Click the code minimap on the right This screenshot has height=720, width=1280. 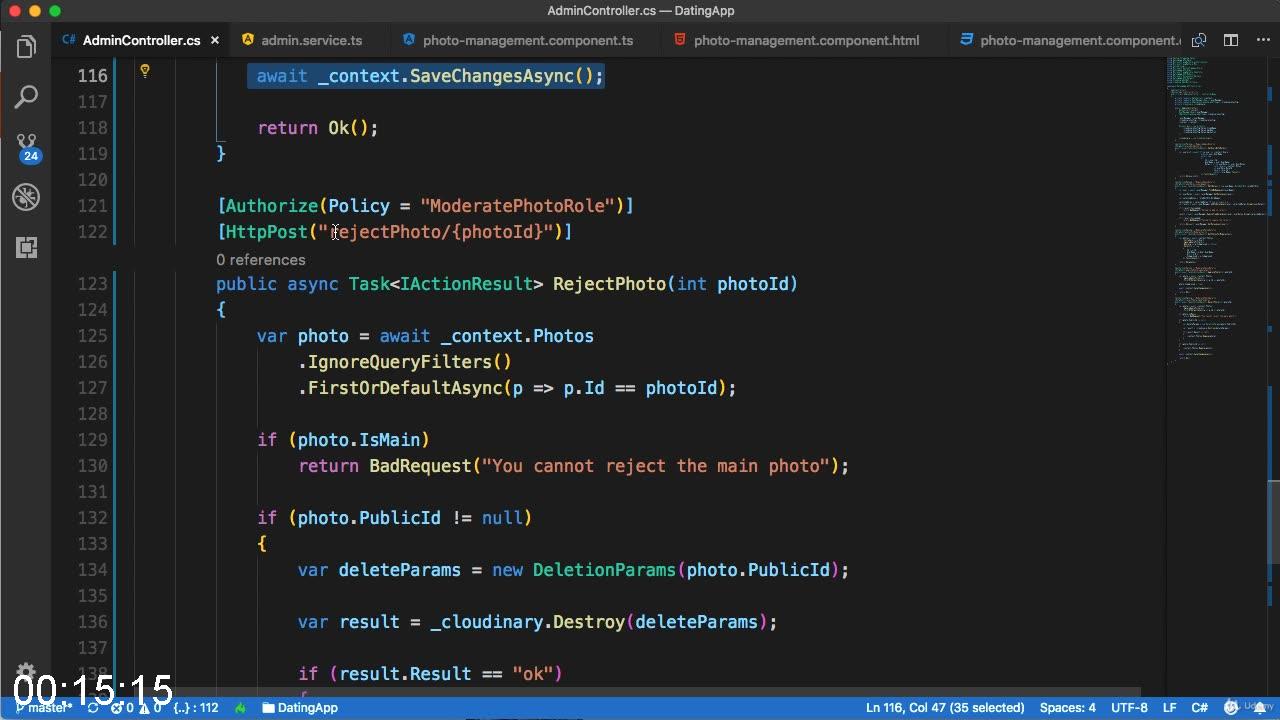pyautogui.click(x=1215, y=210)
